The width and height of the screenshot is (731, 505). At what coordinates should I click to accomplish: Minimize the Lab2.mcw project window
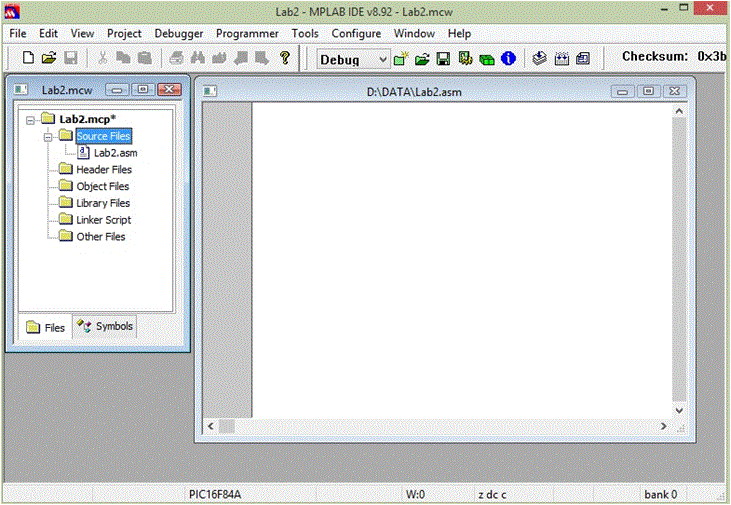coord(117,90)
